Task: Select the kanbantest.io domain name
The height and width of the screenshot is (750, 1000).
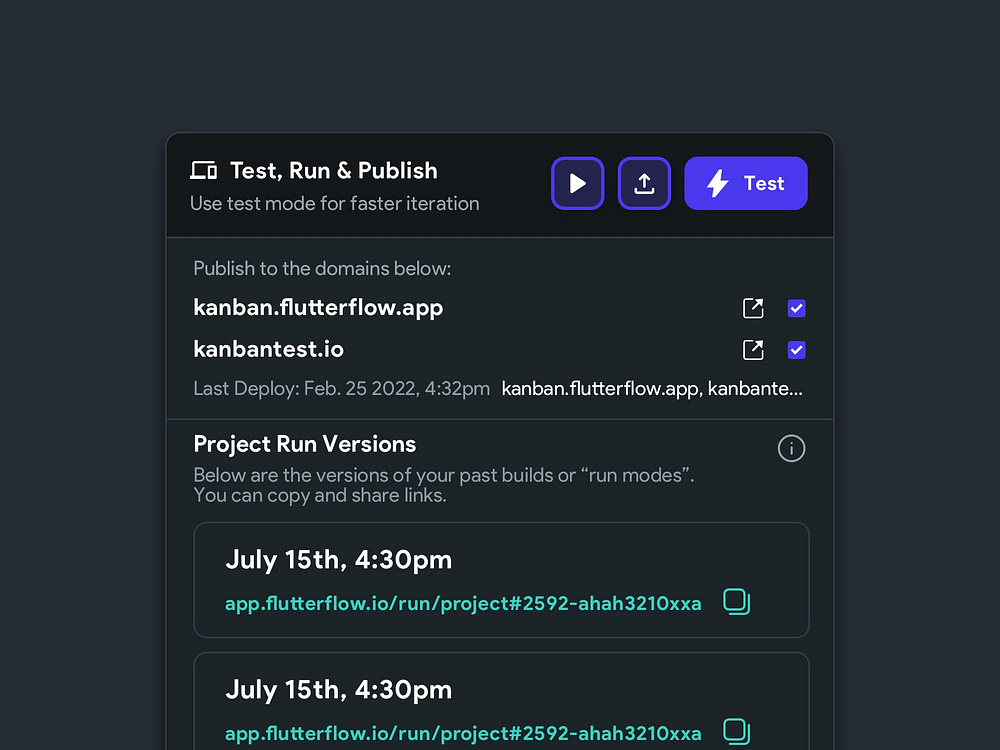Action: (x=268, y=349)
